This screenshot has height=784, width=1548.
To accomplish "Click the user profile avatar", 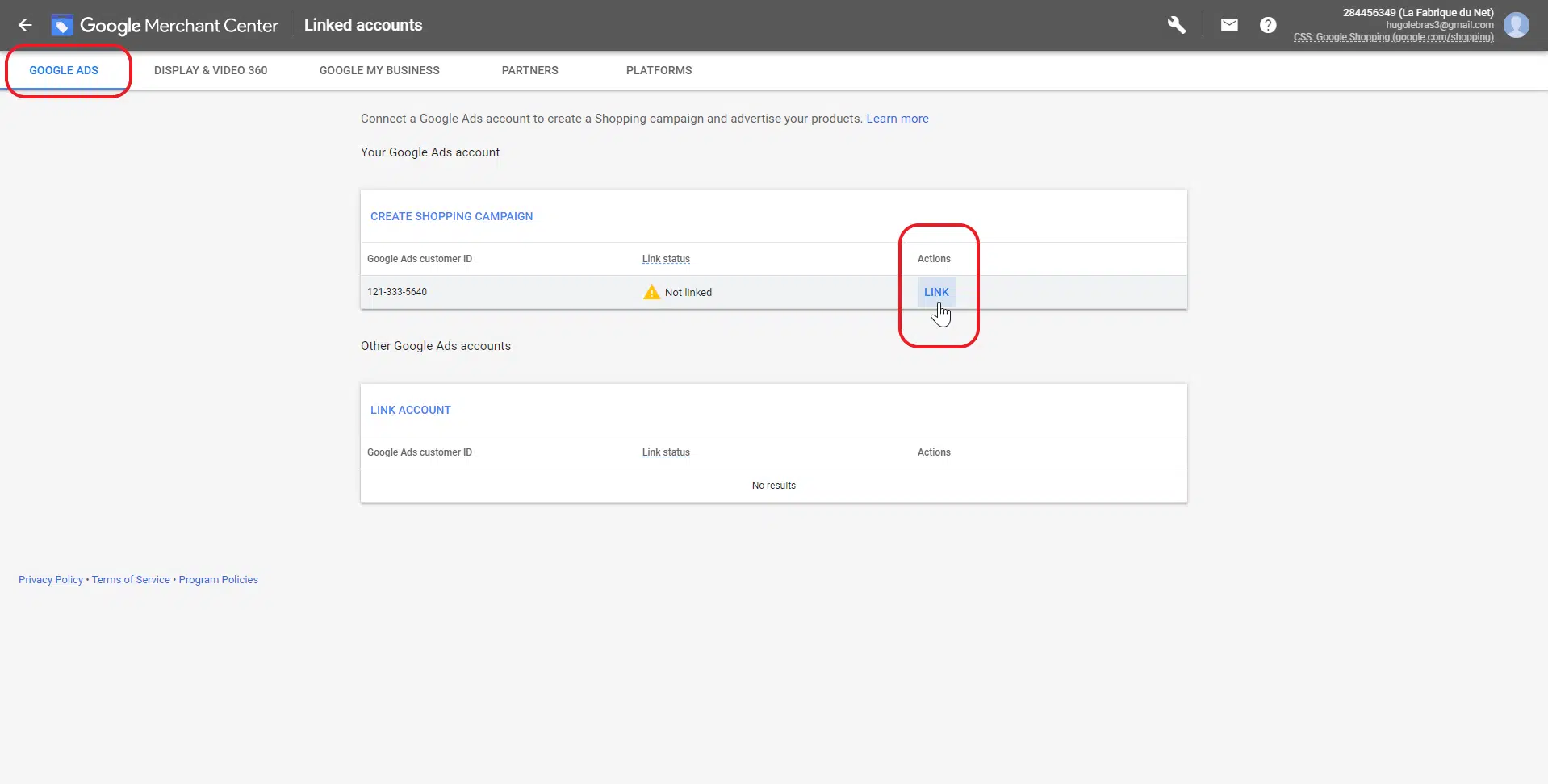I will pos(1516,25).
